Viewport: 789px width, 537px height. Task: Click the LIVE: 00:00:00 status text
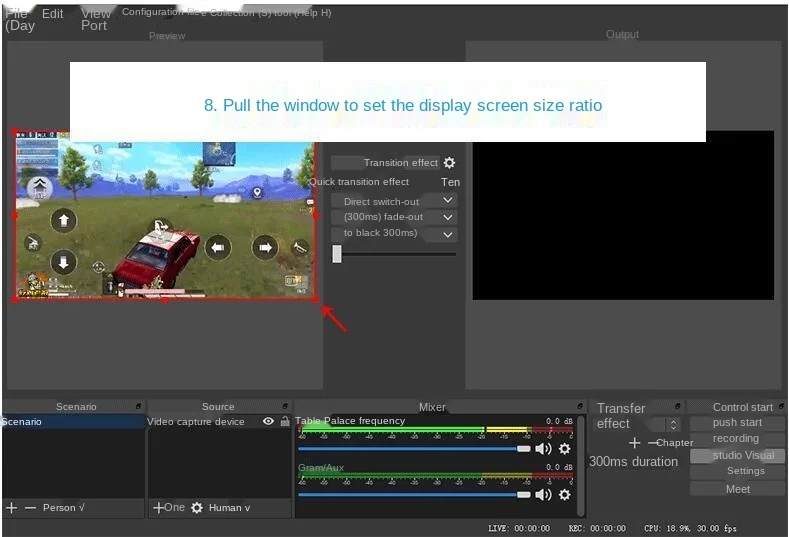pos(519,528)
